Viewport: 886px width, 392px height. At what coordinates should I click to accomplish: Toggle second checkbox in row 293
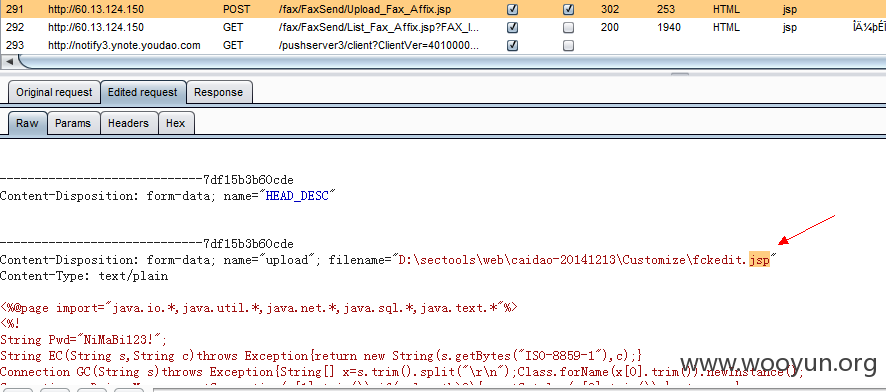(568, 45)
